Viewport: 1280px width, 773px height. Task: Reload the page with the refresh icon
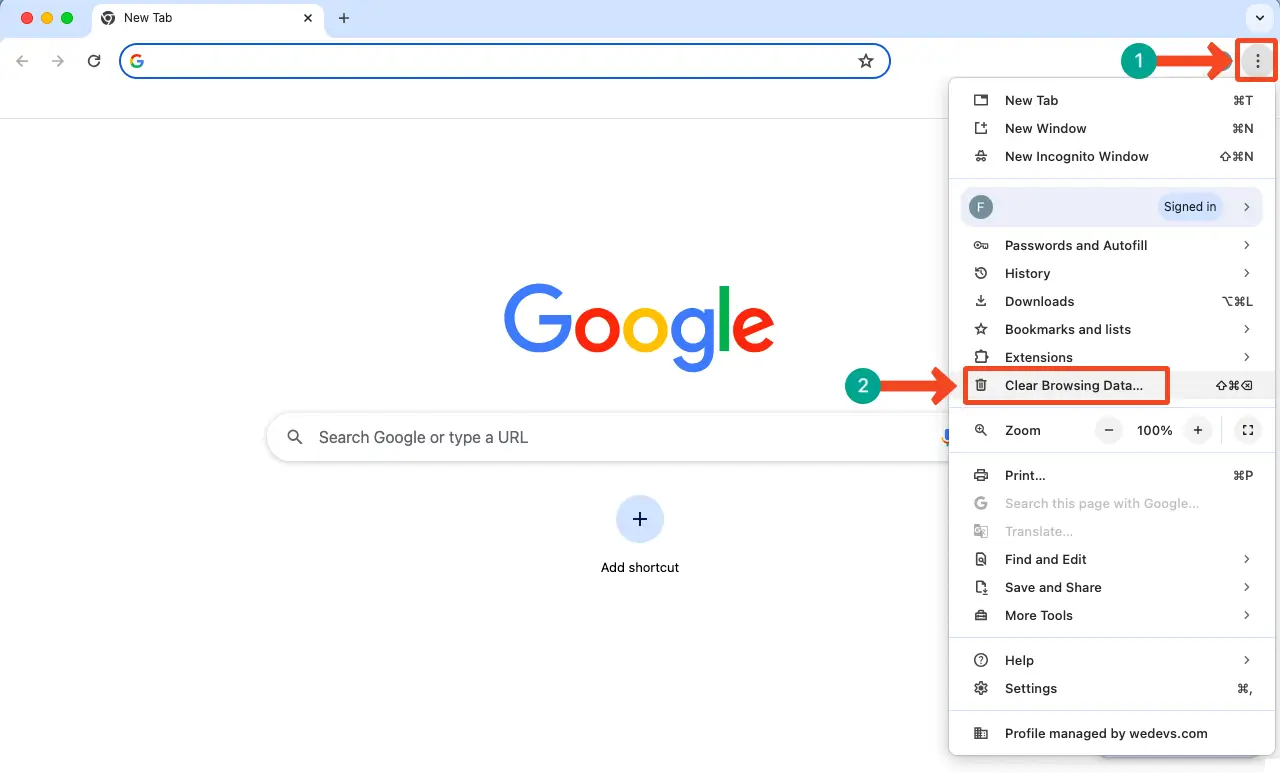(94, 61)
